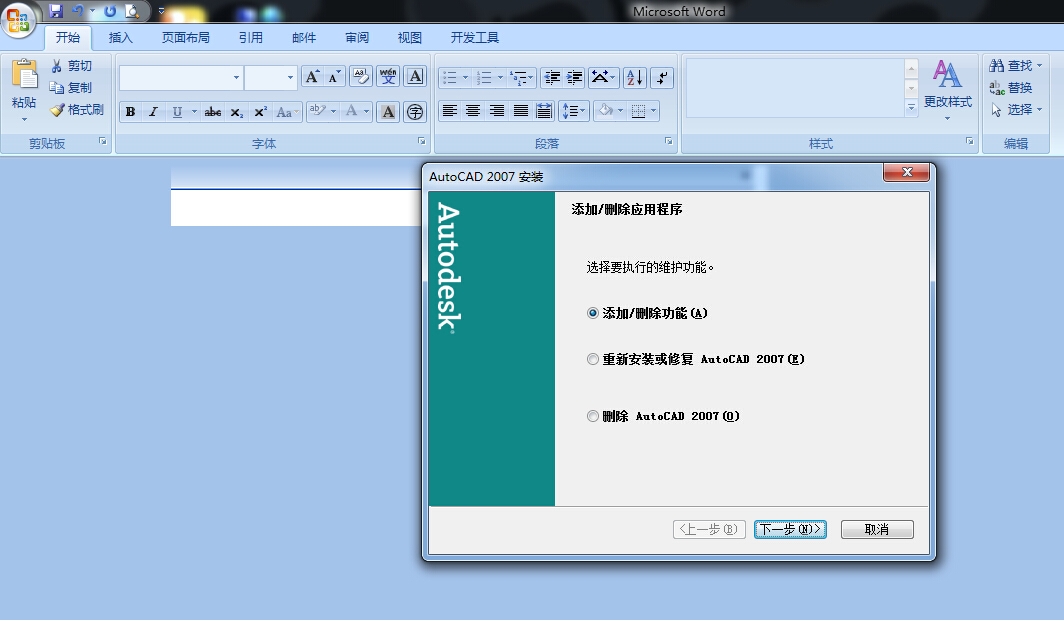Screen dimensions: 1064x620
Task: Open numbering list dropdown arrow
Action: [x=500, y=77]
